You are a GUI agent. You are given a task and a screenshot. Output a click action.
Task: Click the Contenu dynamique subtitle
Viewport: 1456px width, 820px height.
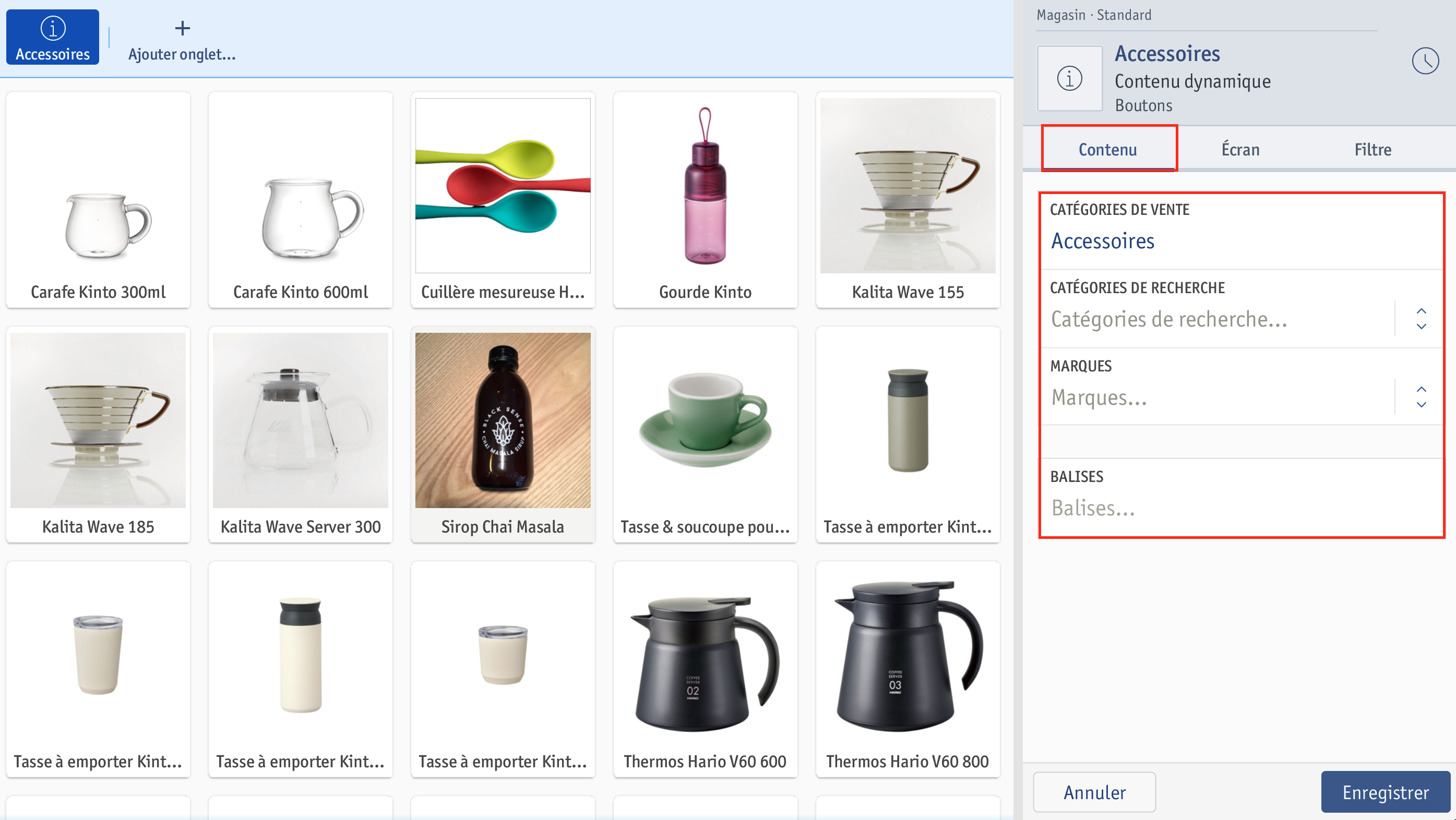click(1192, 81)
